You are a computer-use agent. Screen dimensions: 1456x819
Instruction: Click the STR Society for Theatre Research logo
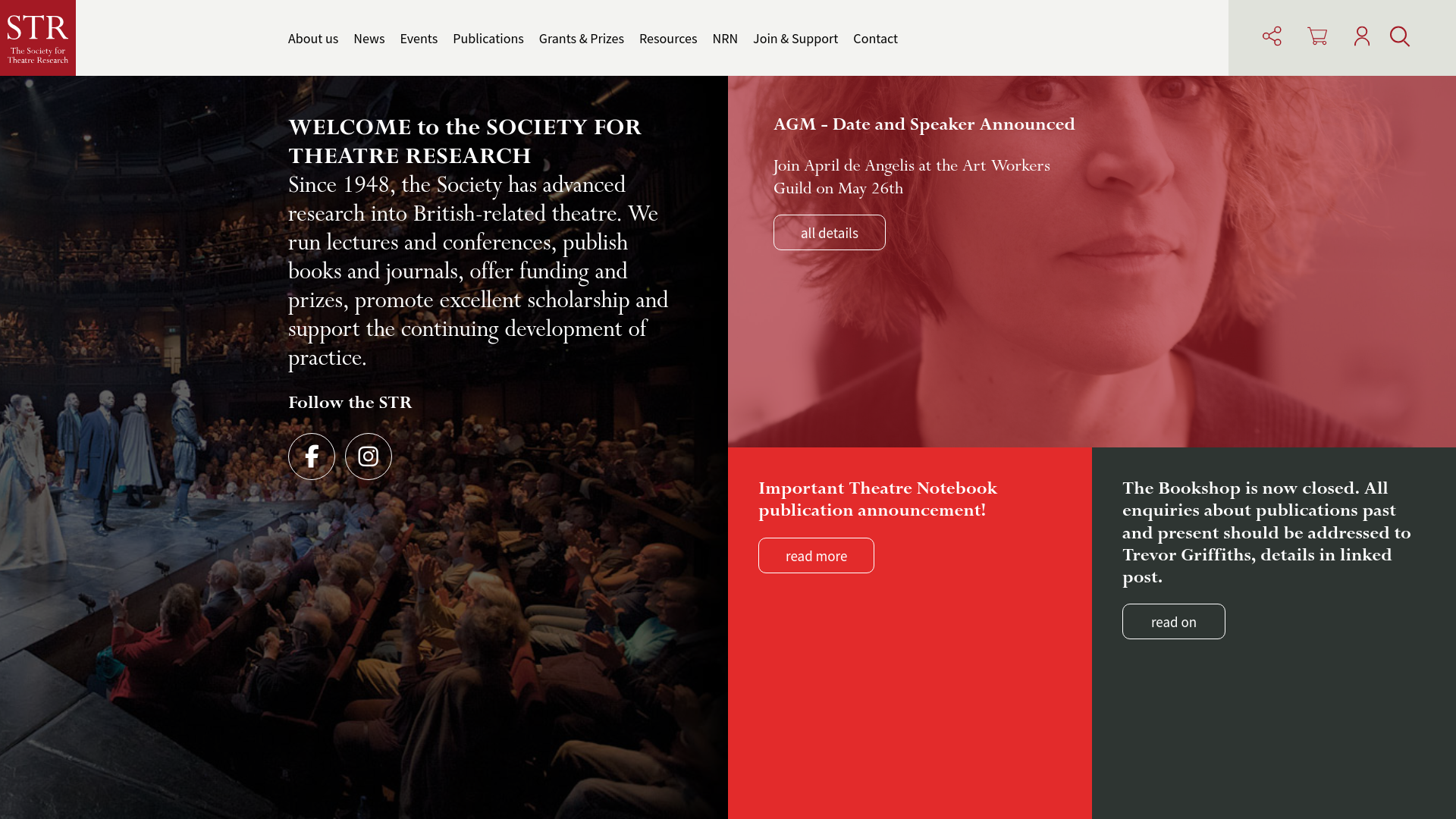click(x=38, y=38)
